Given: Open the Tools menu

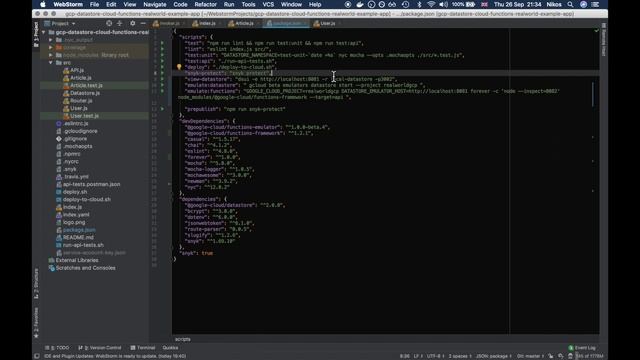Looking at the screenshot, I should [x=248, y=4].
